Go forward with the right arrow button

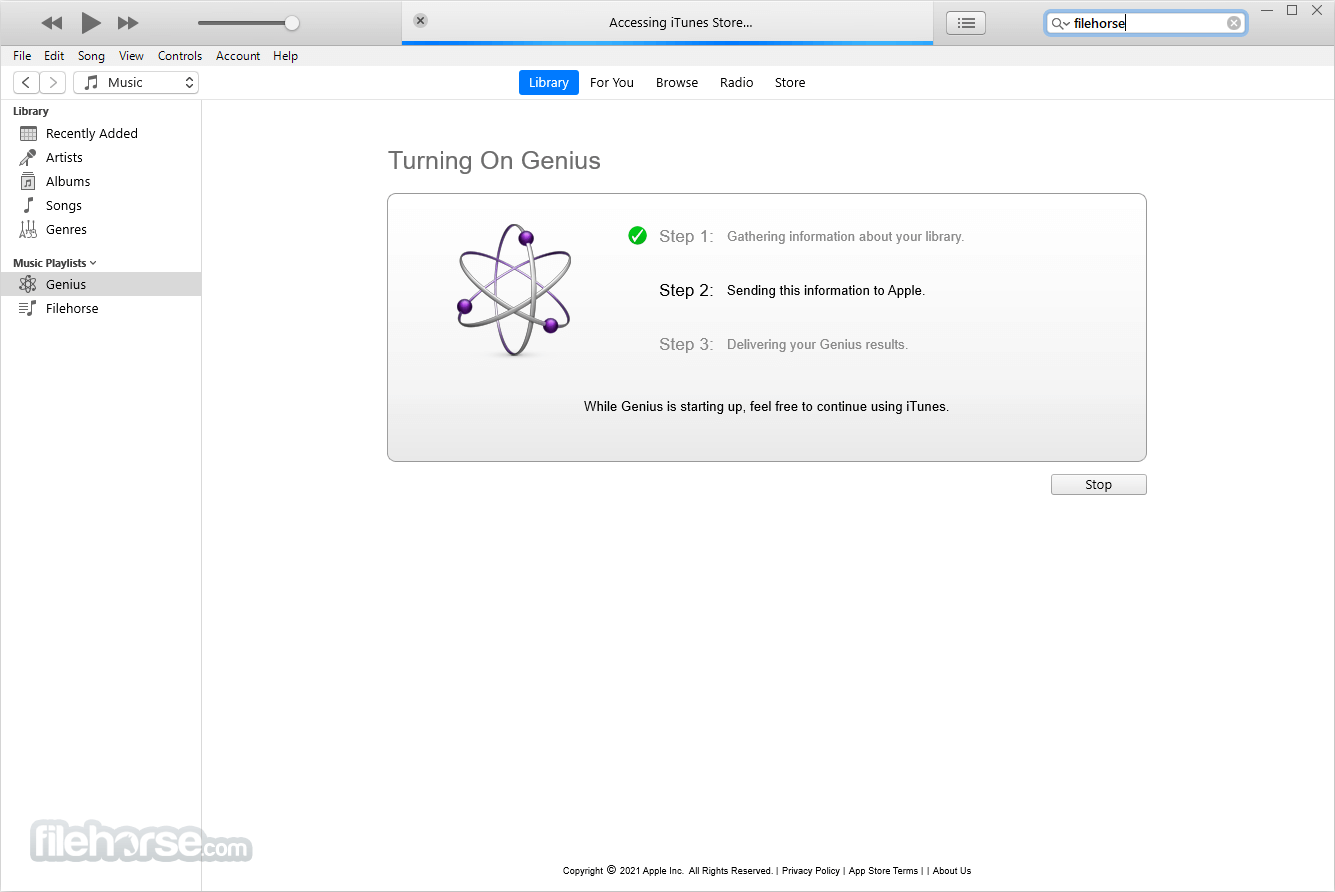pyautogui.click(x=53, y=83)
